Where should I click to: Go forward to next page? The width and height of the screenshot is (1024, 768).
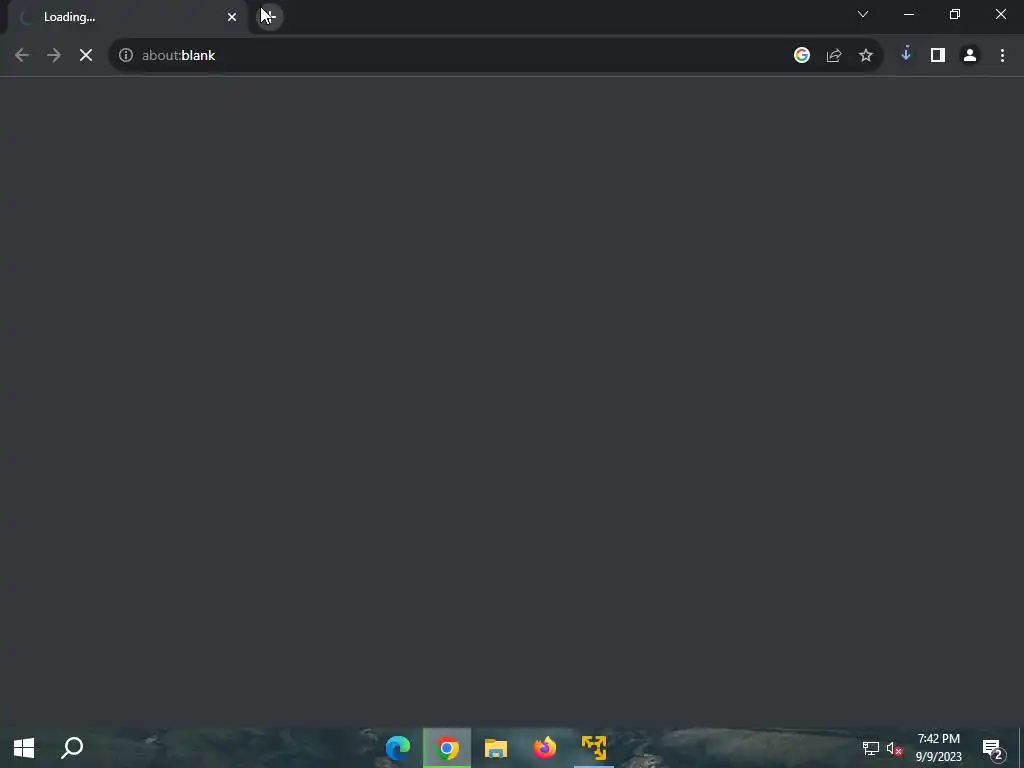54,56
